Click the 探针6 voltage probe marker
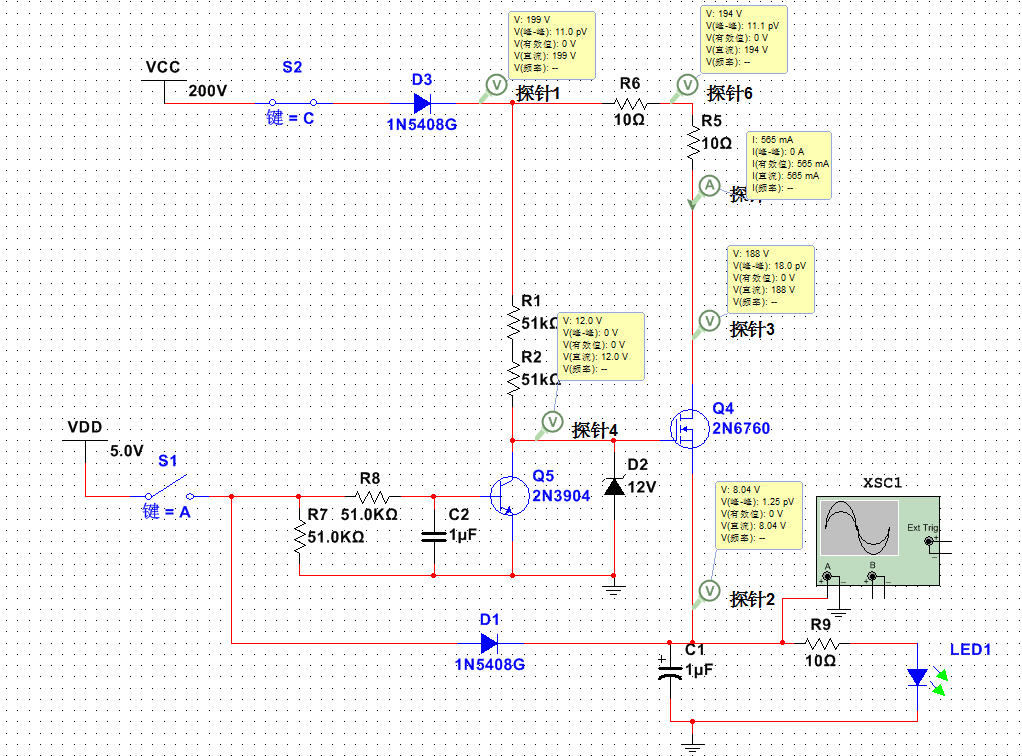This screenshot has width=1022, height=756. [x=688, y=85]
